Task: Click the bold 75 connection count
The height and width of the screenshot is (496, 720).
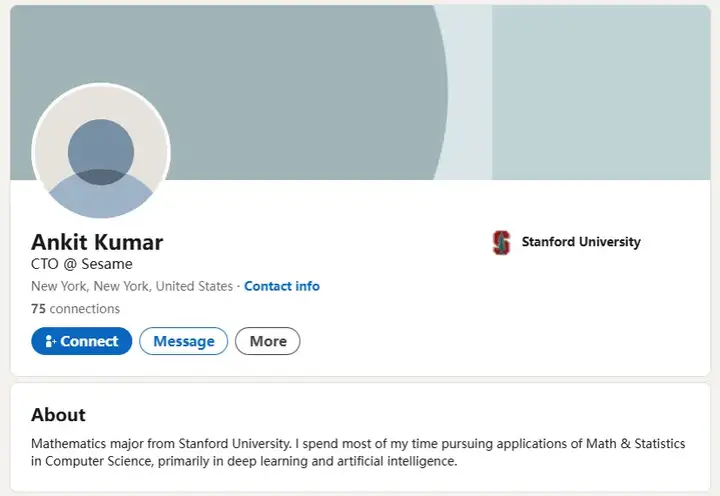Action: point(39,309)
